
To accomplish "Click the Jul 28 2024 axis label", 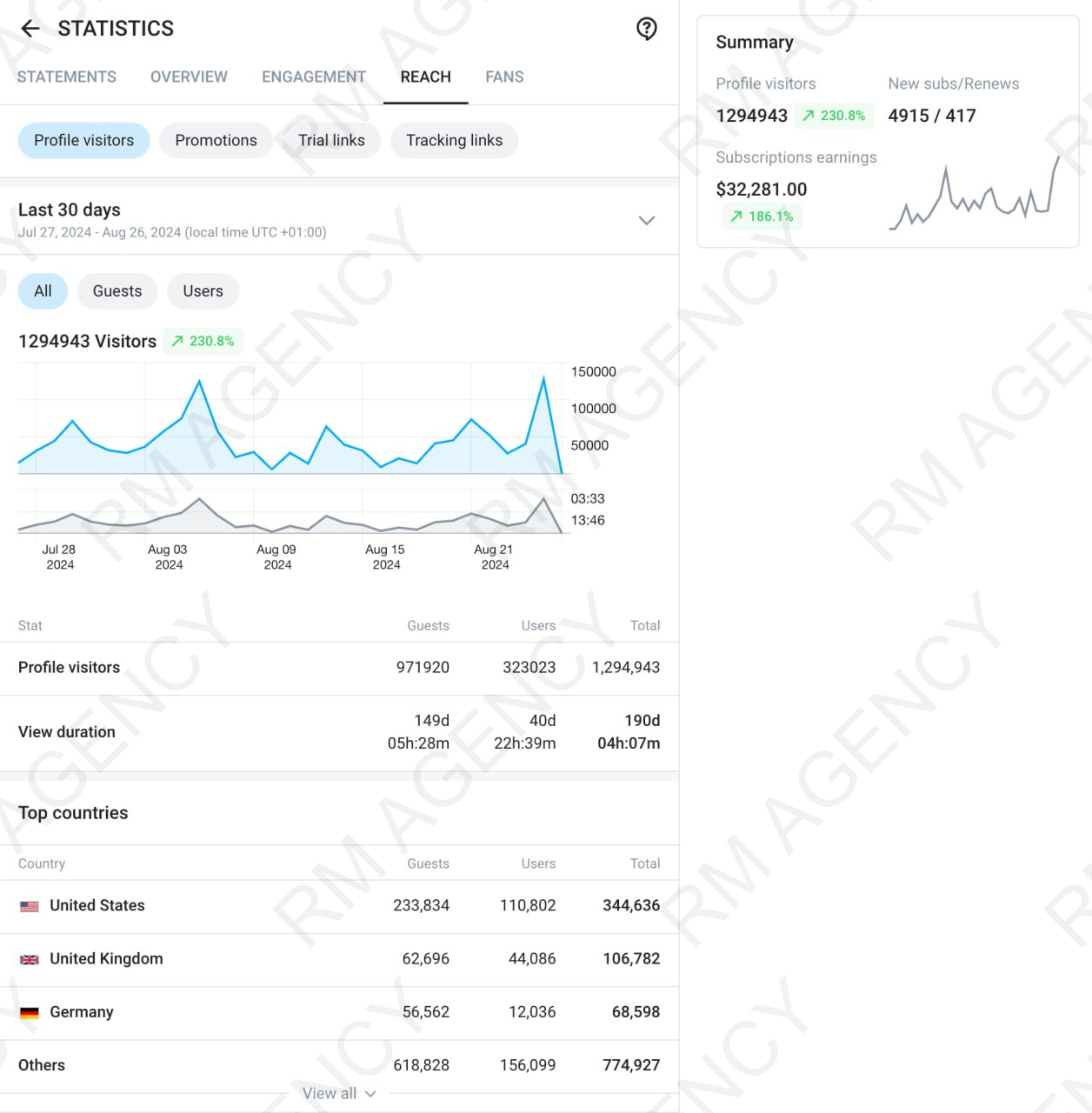I will [x=59, y=556].
